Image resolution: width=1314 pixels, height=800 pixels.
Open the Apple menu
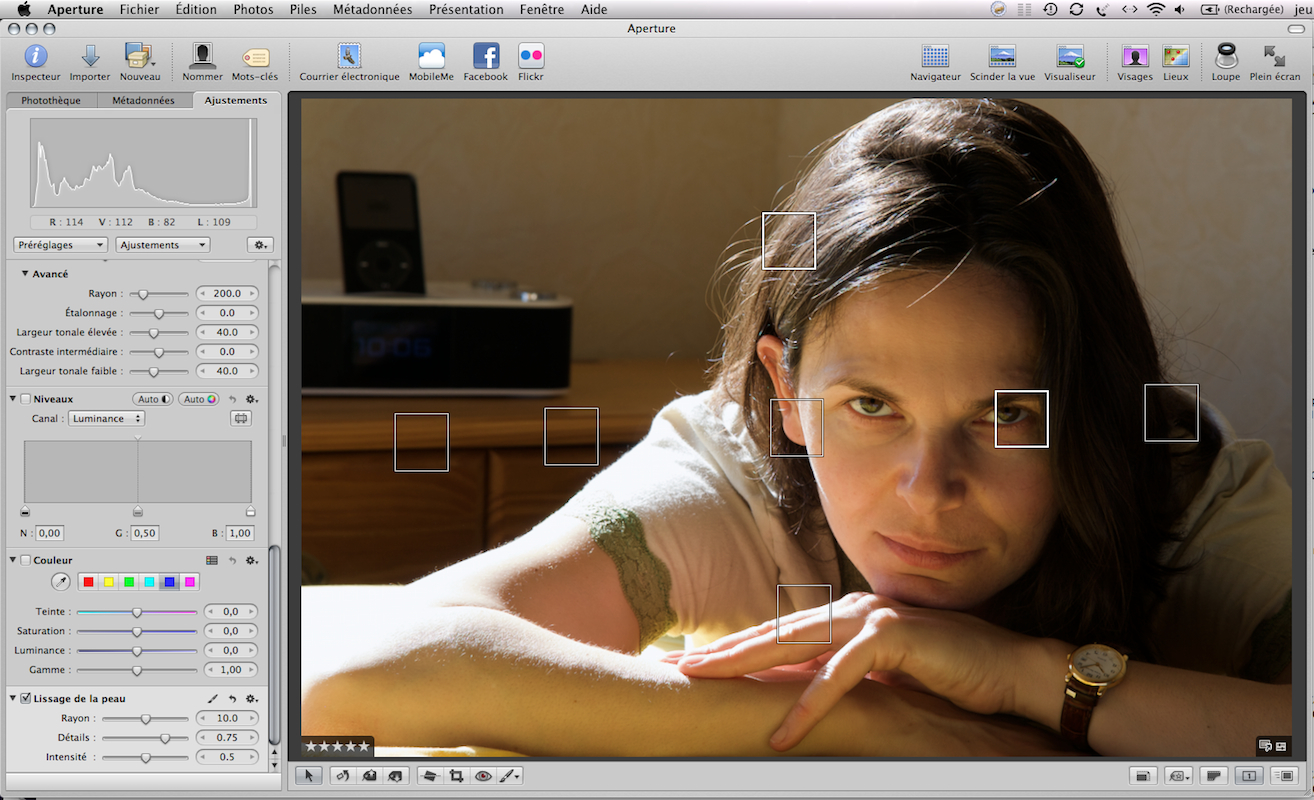pos(24,9)
